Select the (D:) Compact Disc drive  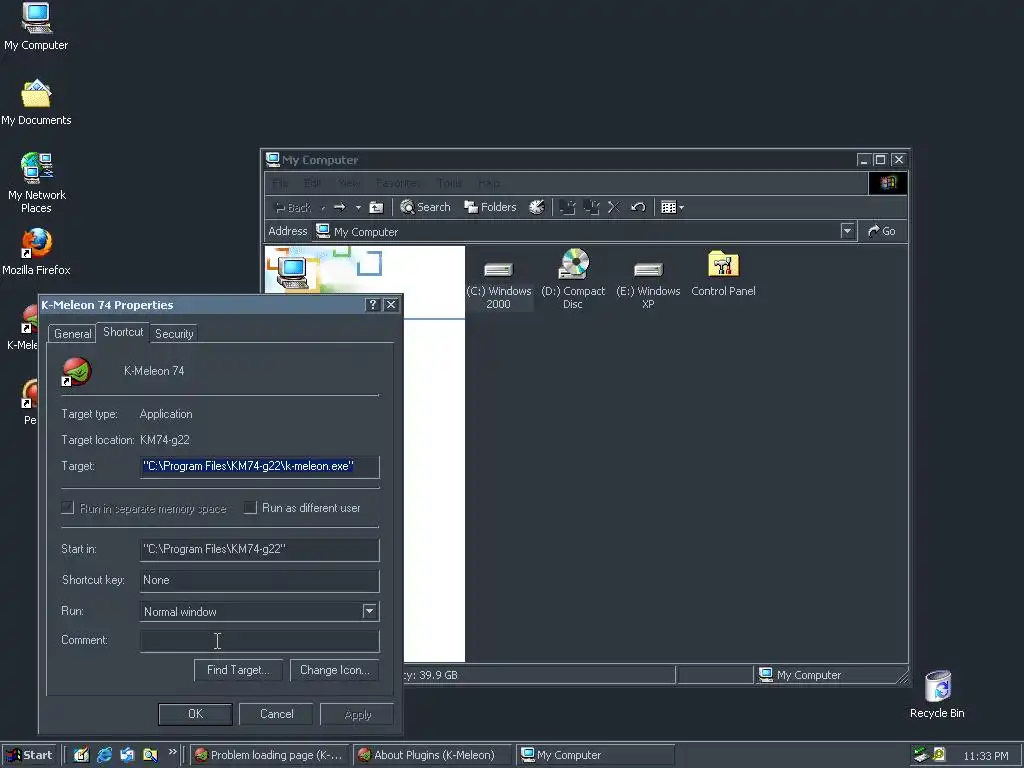click(573, 279)
